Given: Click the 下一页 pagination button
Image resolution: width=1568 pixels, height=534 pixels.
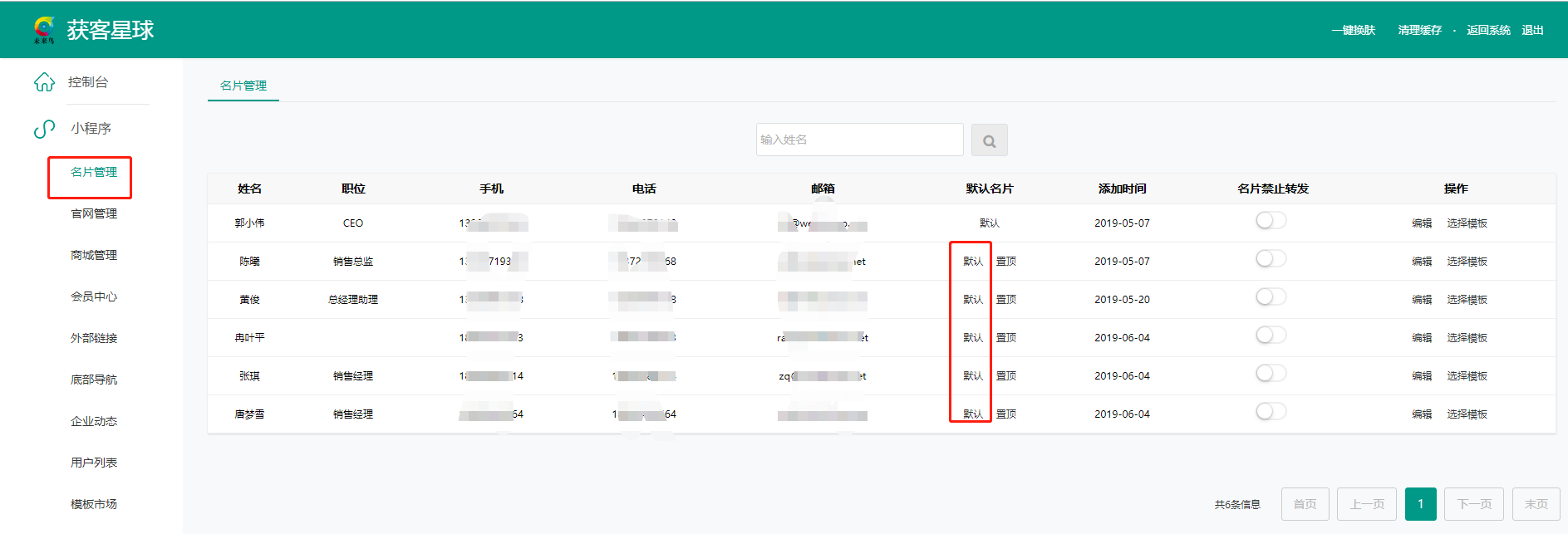Looking at the screenshot, I should [x=1474, y=504].
